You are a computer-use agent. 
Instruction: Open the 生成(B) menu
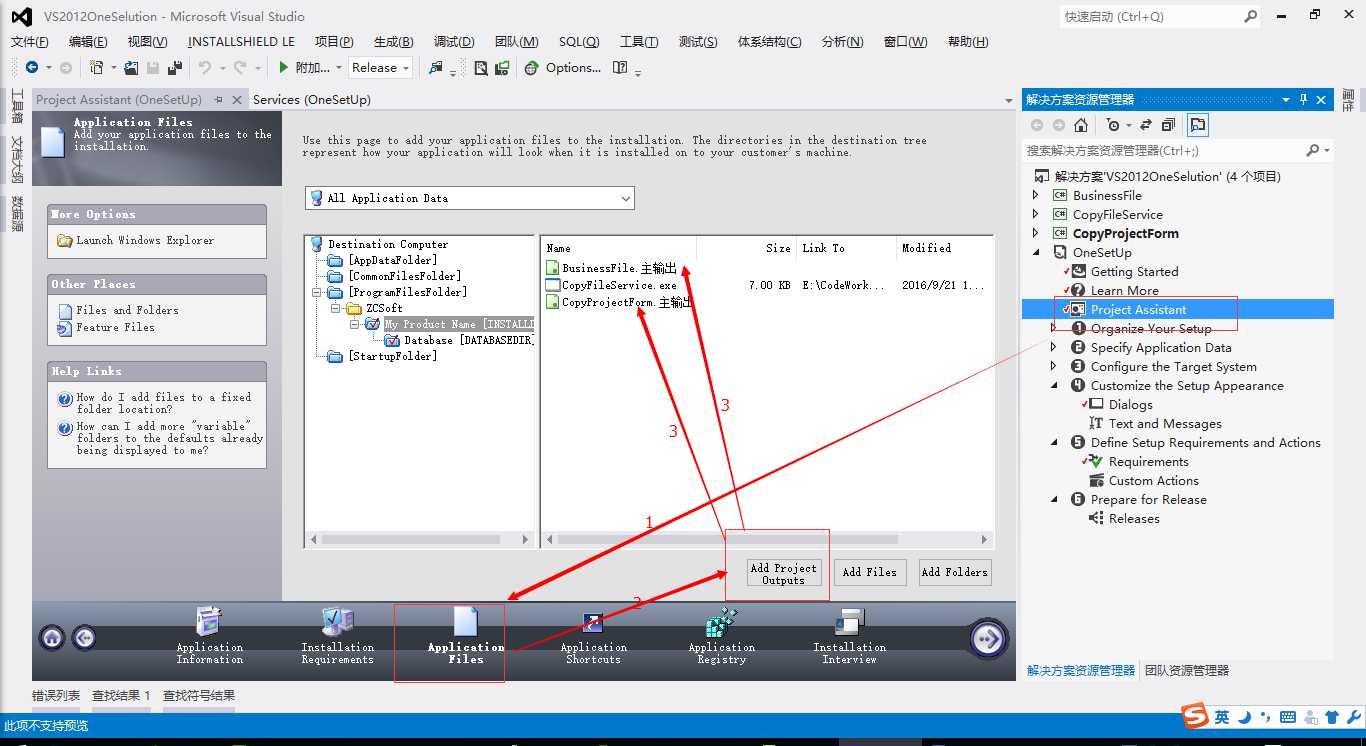pyautogui.click(x=393, y=42)
